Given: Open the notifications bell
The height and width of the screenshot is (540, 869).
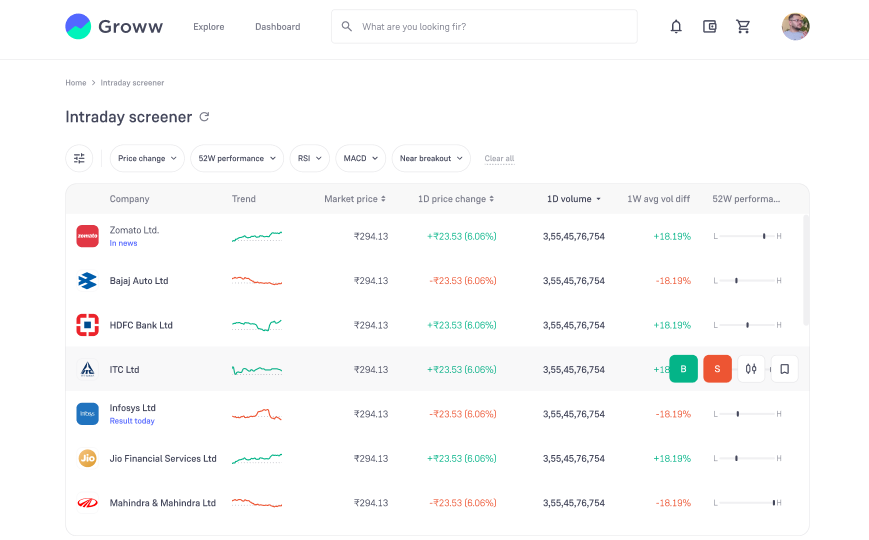Looking at the screenshot, I should point(676,27).
